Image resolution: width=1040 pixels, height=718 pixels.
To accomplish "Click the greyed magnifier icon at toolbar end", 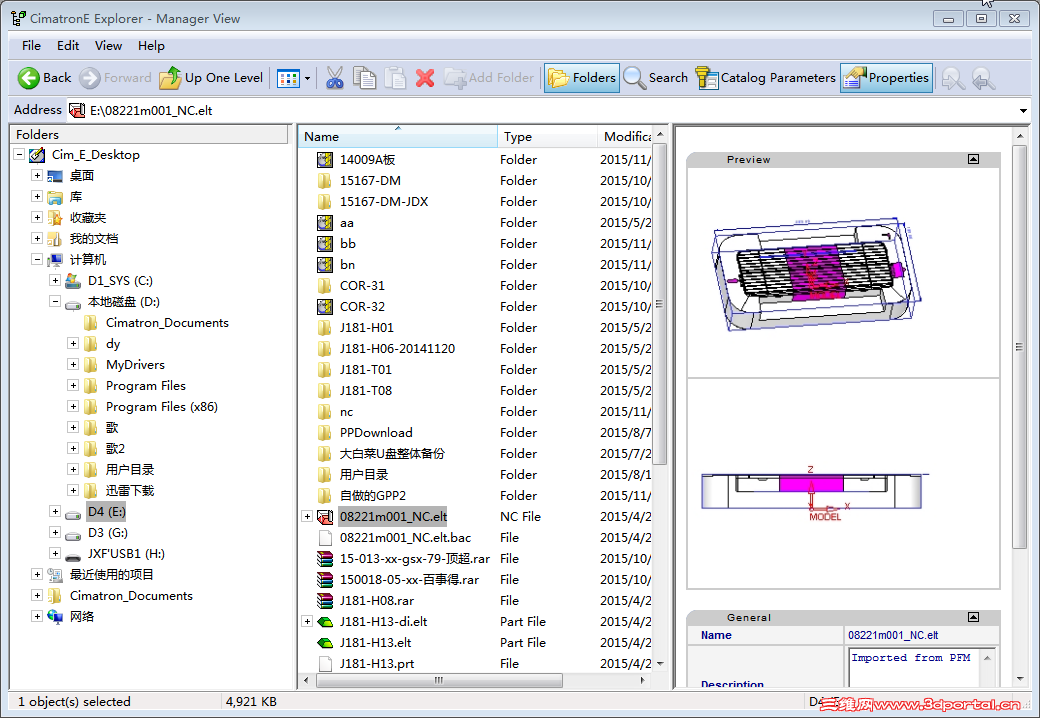I will point(984,79).
